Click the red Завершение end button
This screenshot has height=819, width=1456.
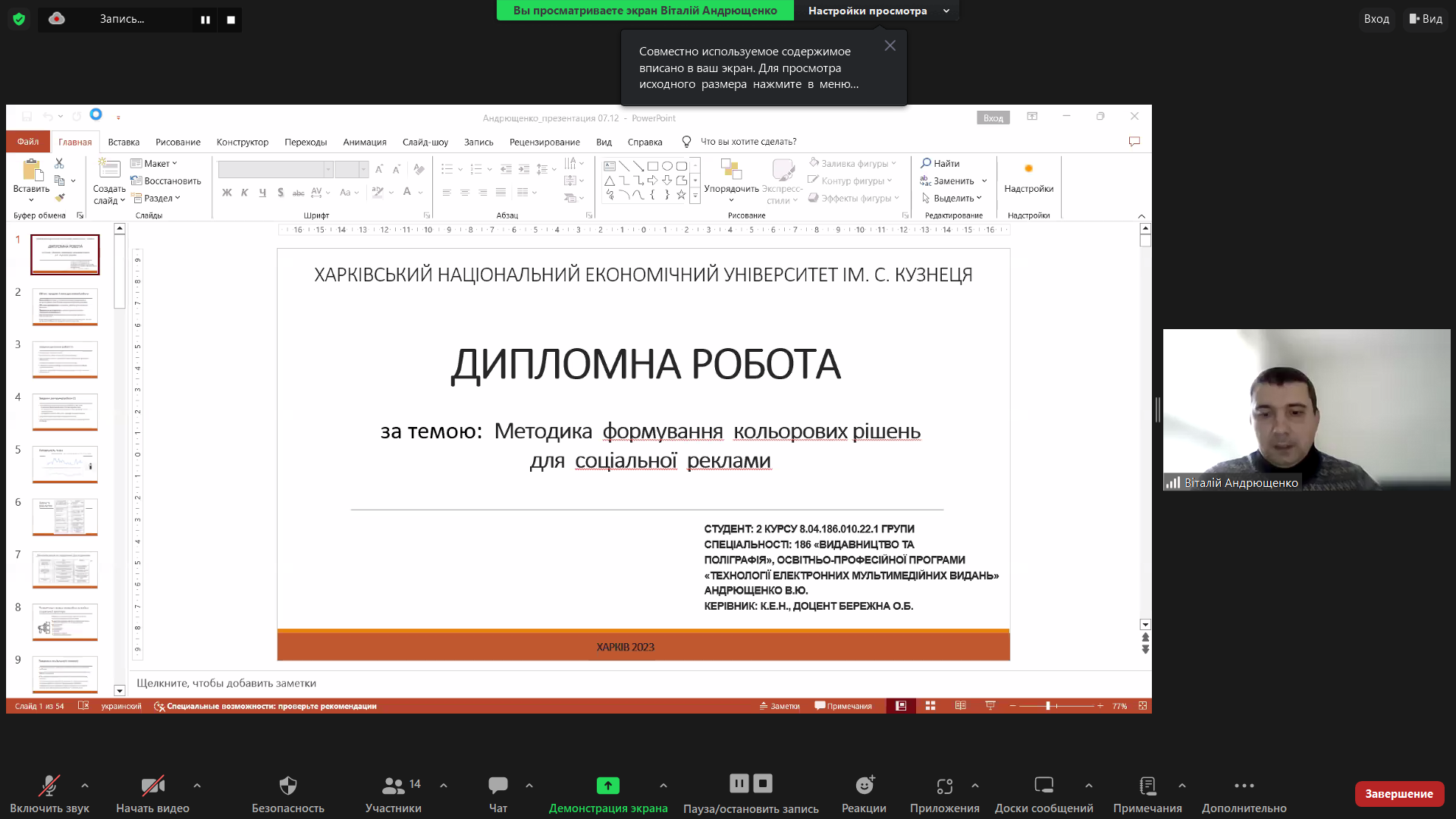[x=1399, y=794]
